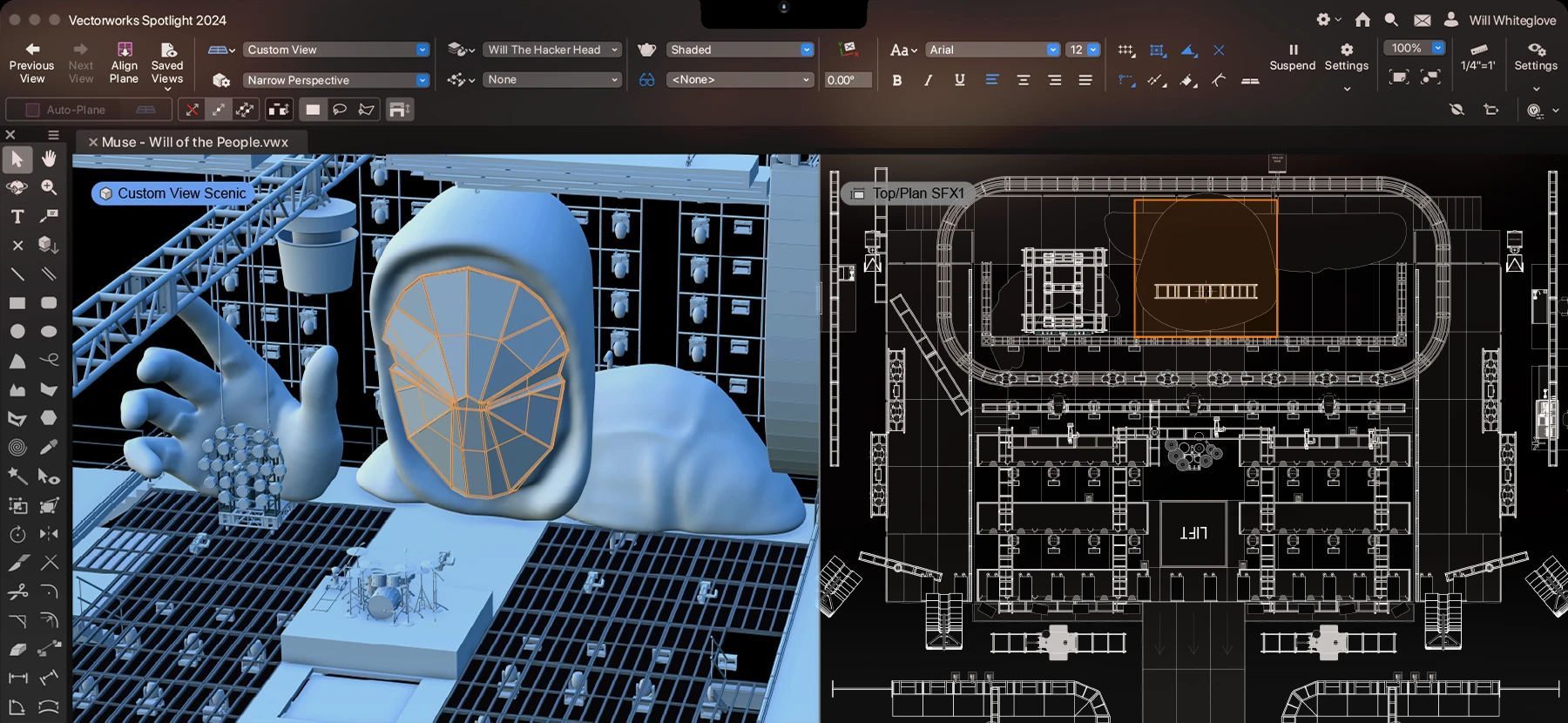Select the Circle tool
The width and height of the screenshot is (1568, 723).
pyautogui.click(x=17, y=332)
